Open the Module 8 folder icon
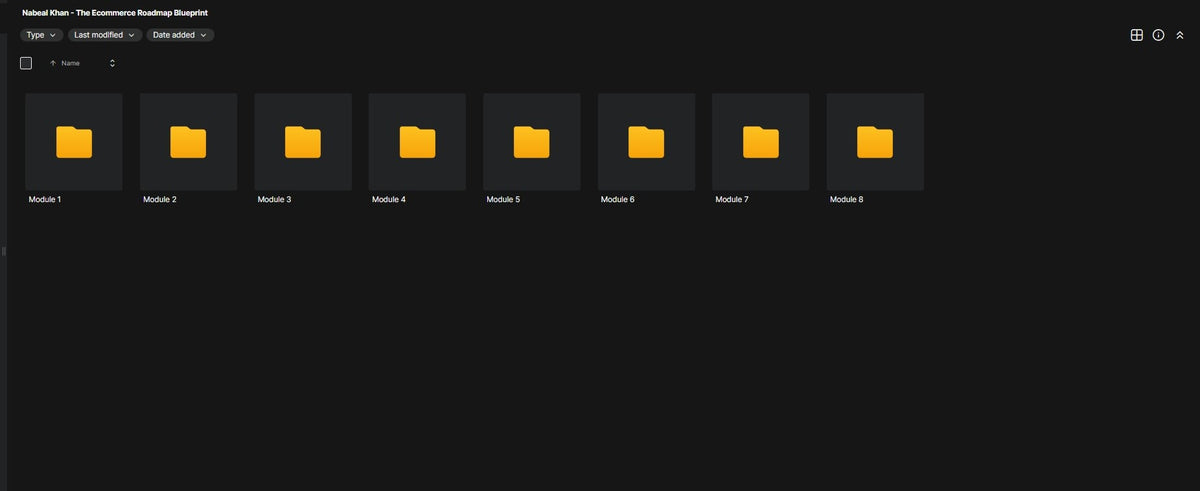1200x491 pixels. click(x=875, y=142)
